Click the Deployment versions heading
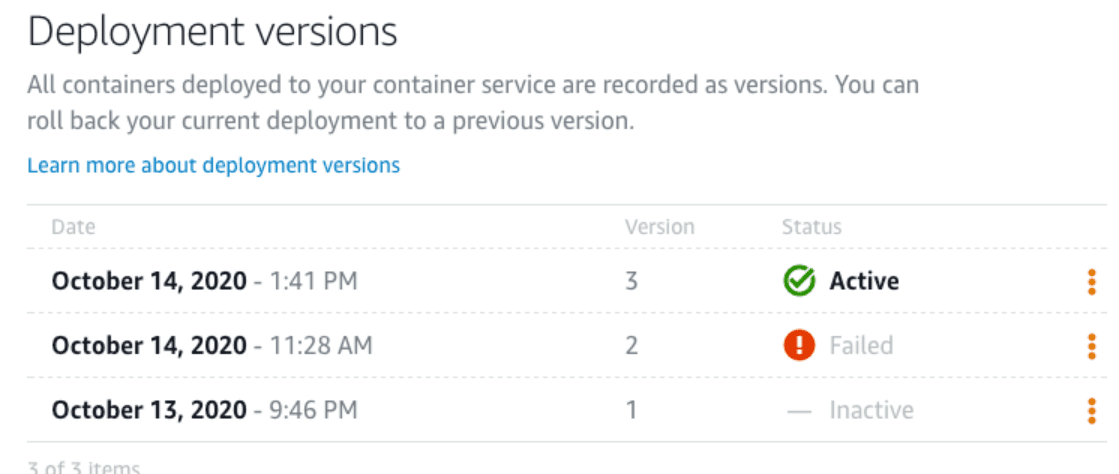This screenshot has height=474, width=1119. click(212, 33)
